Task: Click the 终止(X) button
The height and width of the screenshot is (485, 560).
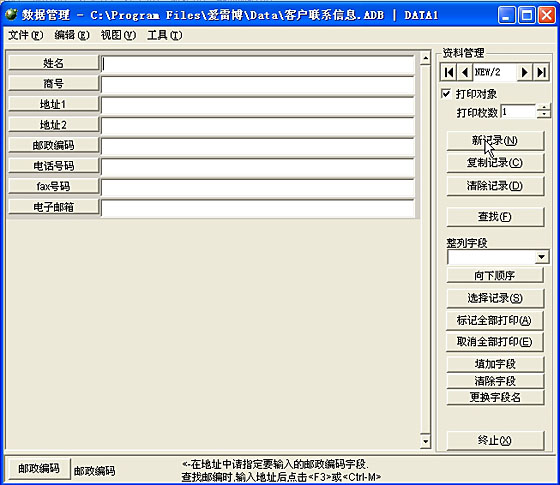Action: pyautogui.click(x=495, y=440)
